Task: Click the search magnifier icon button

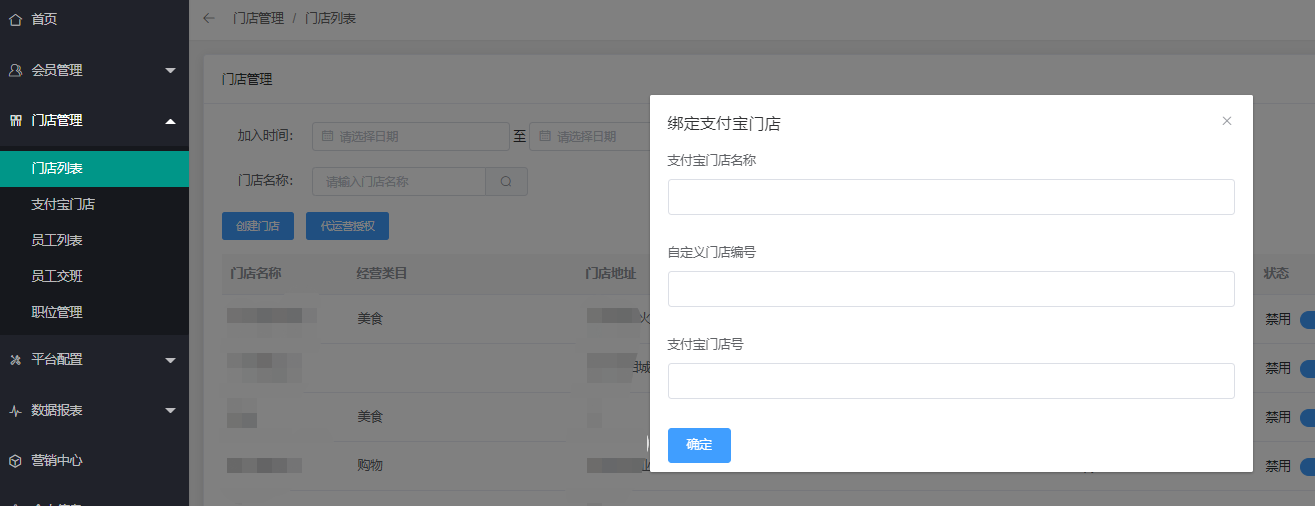Action: tap(506, 182)
